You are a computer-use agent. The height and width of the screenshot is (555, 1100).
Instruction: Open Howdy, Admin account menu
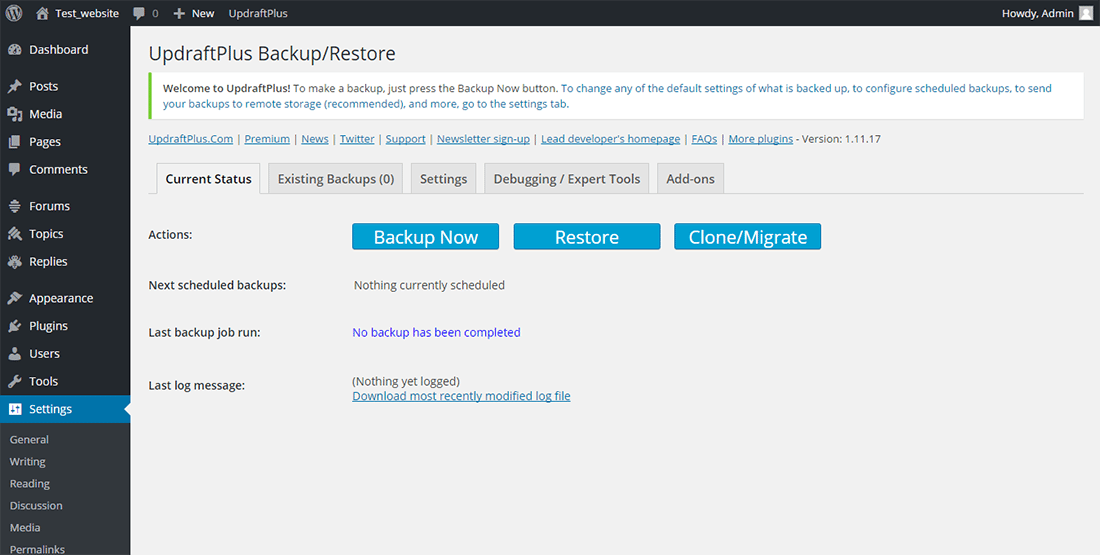[1047, 13]
